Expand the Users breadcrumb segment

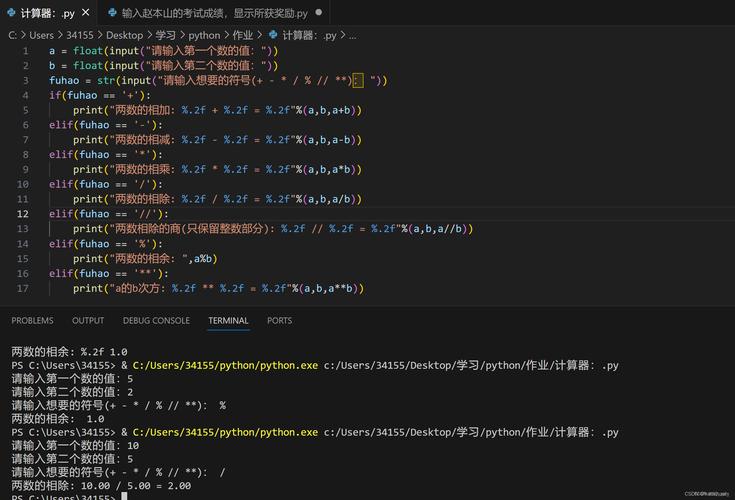coord(41,35)
